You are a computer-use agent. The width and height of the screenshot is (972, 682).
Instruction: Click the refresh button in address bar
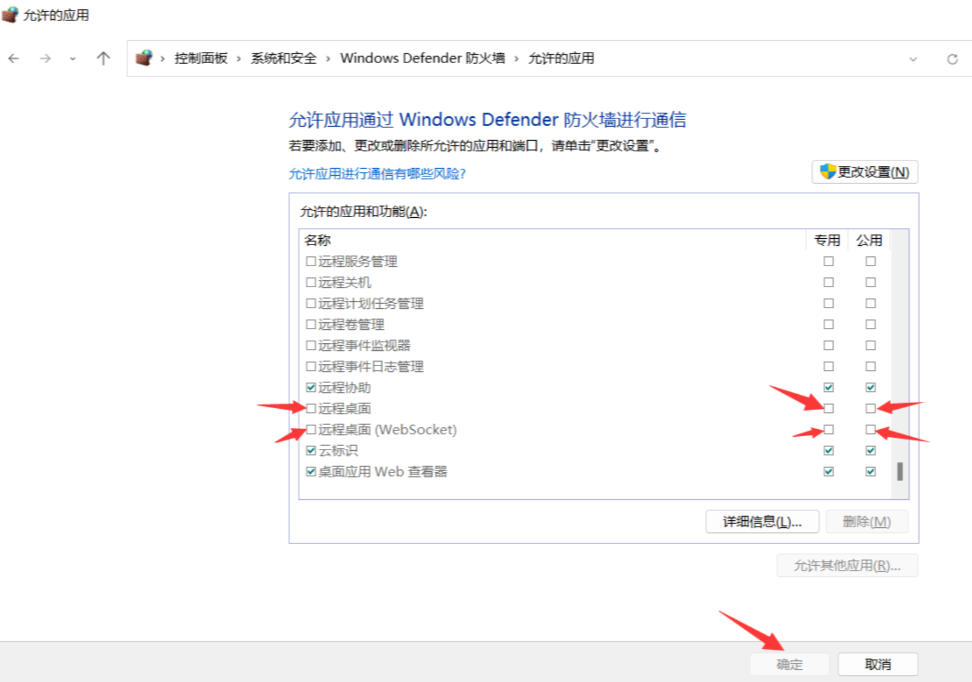(x=952, y=59)
